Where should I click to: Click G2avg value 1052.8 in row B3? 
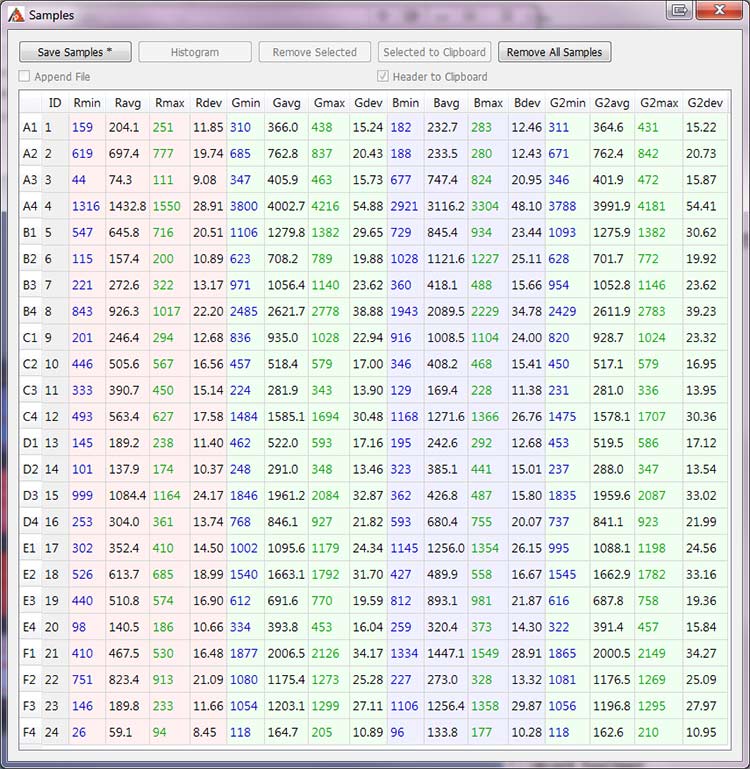point(612,285)
